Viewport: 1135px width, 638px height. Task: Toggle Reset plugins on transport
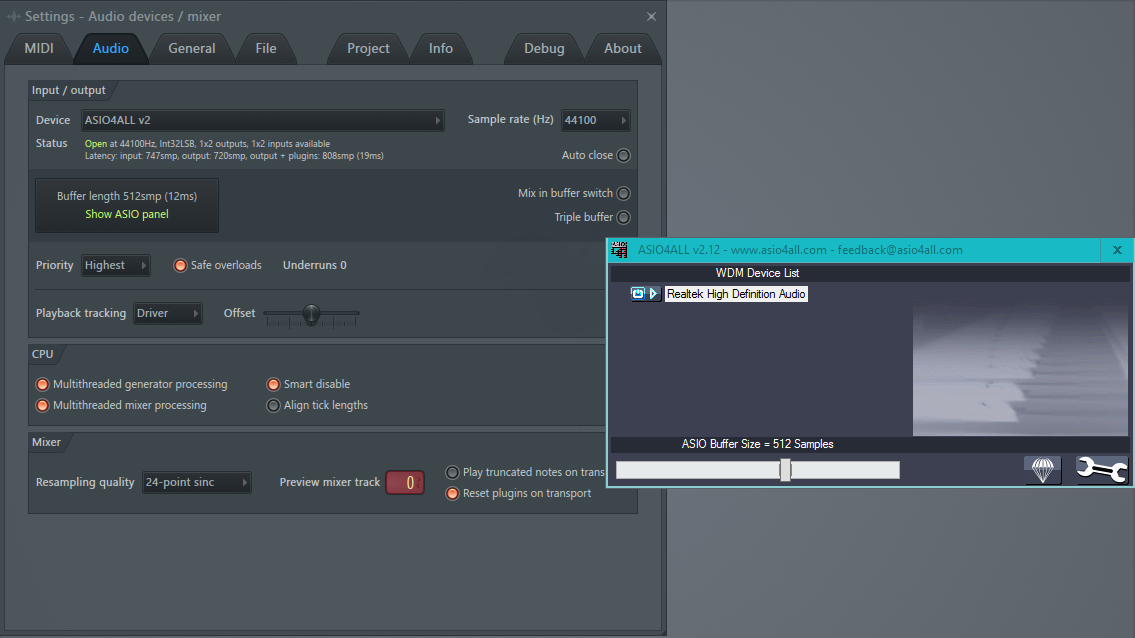452,493
